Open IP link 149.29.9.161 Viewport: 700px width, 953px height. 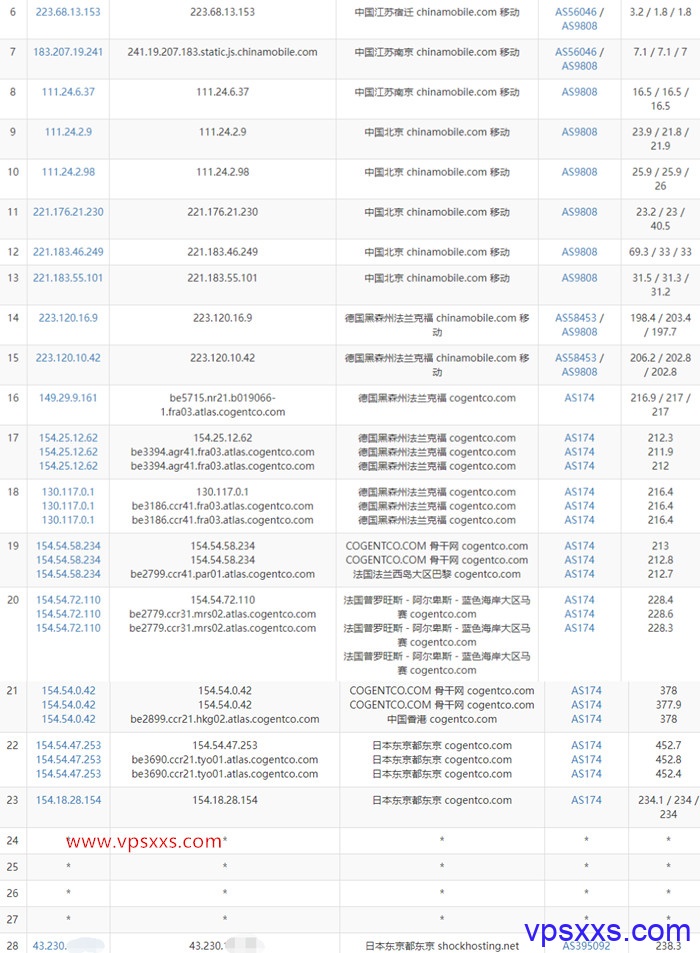68,398
